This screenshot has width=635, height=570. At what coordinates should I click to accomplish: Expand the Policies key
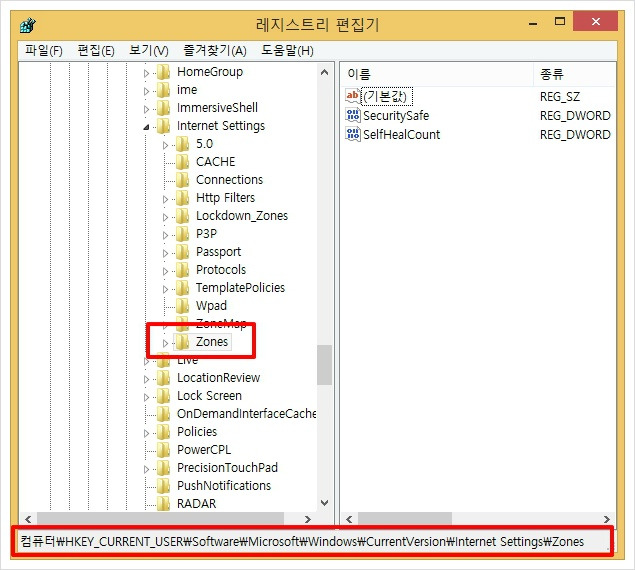146,433
